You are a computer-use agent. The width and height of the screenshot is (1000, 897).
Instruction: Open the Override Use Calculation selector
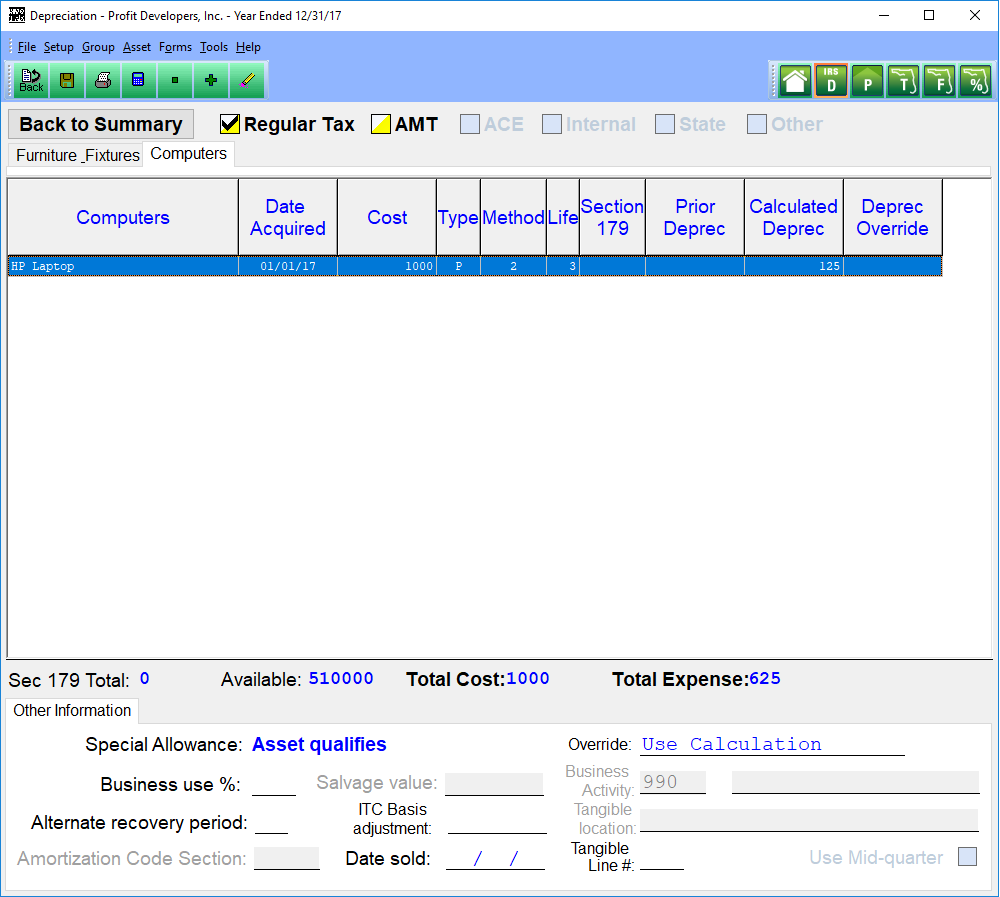pyautogui.click(x=772, y=745)
